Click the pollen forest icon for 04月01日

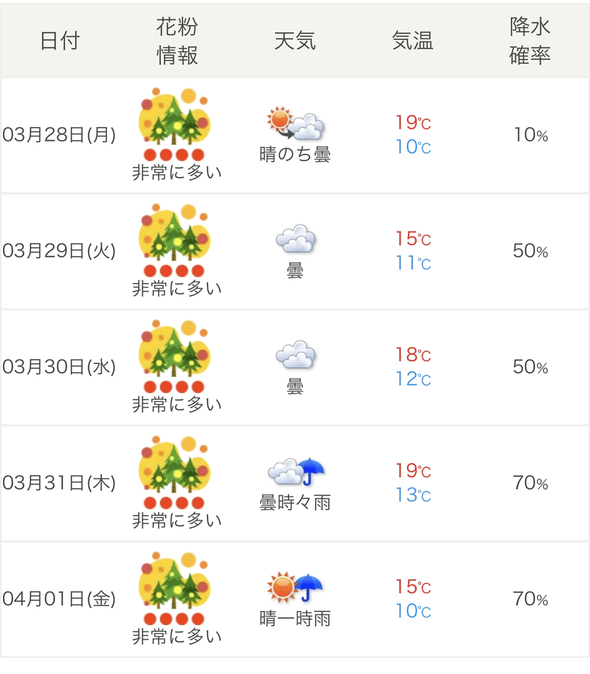[x=174, y=580]
